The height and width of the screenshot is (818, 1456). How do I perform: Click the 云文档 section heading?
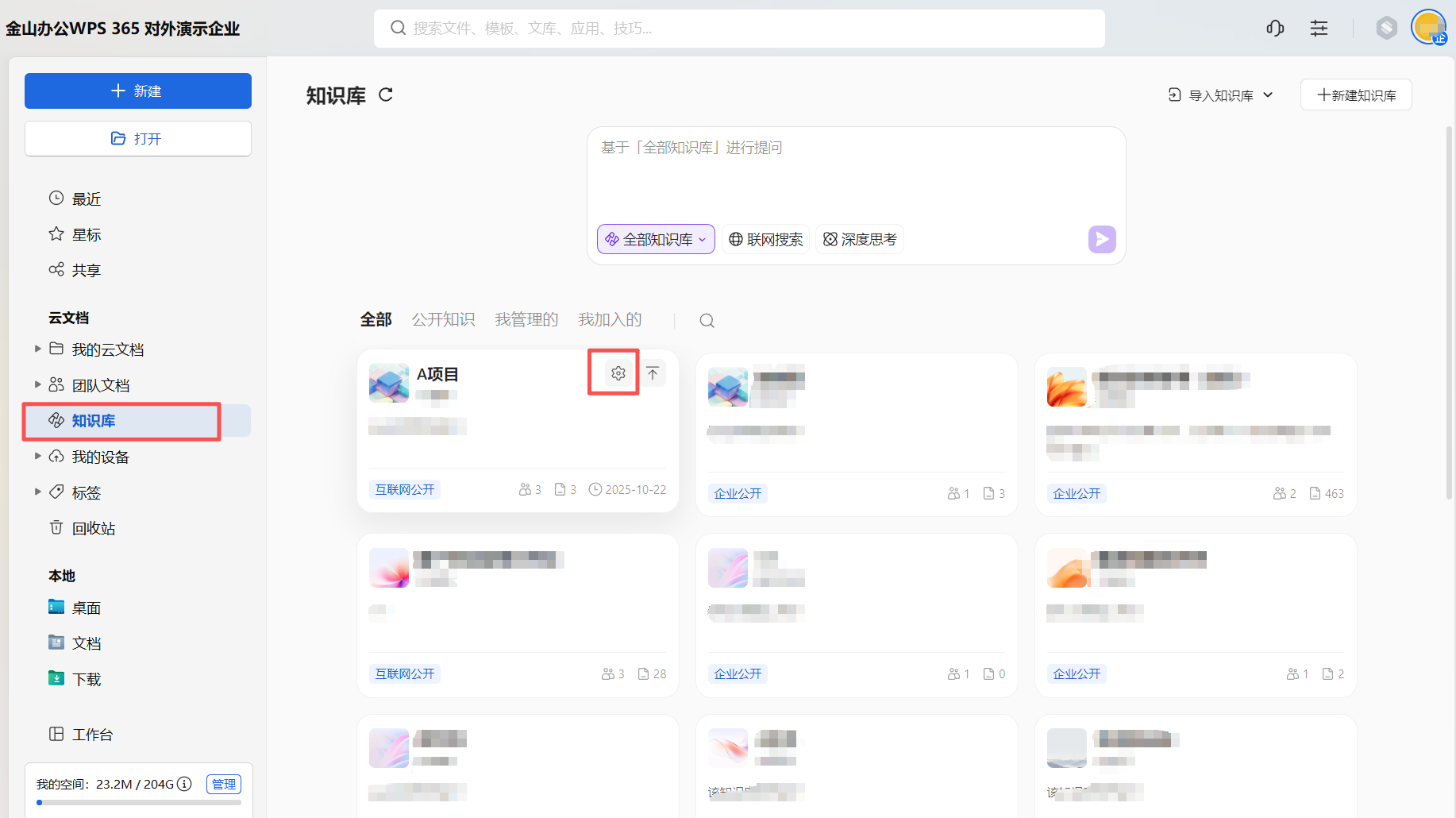coord(68,318)
